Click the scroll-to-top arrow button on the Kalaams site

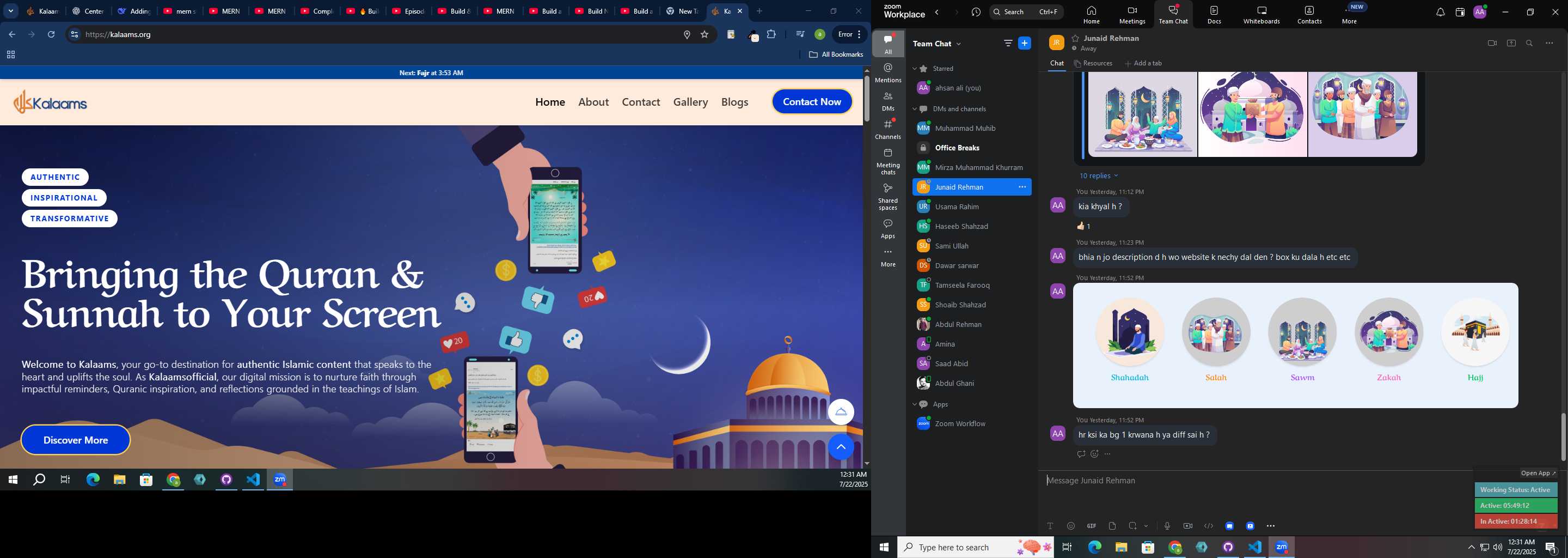tap(841, 447)
